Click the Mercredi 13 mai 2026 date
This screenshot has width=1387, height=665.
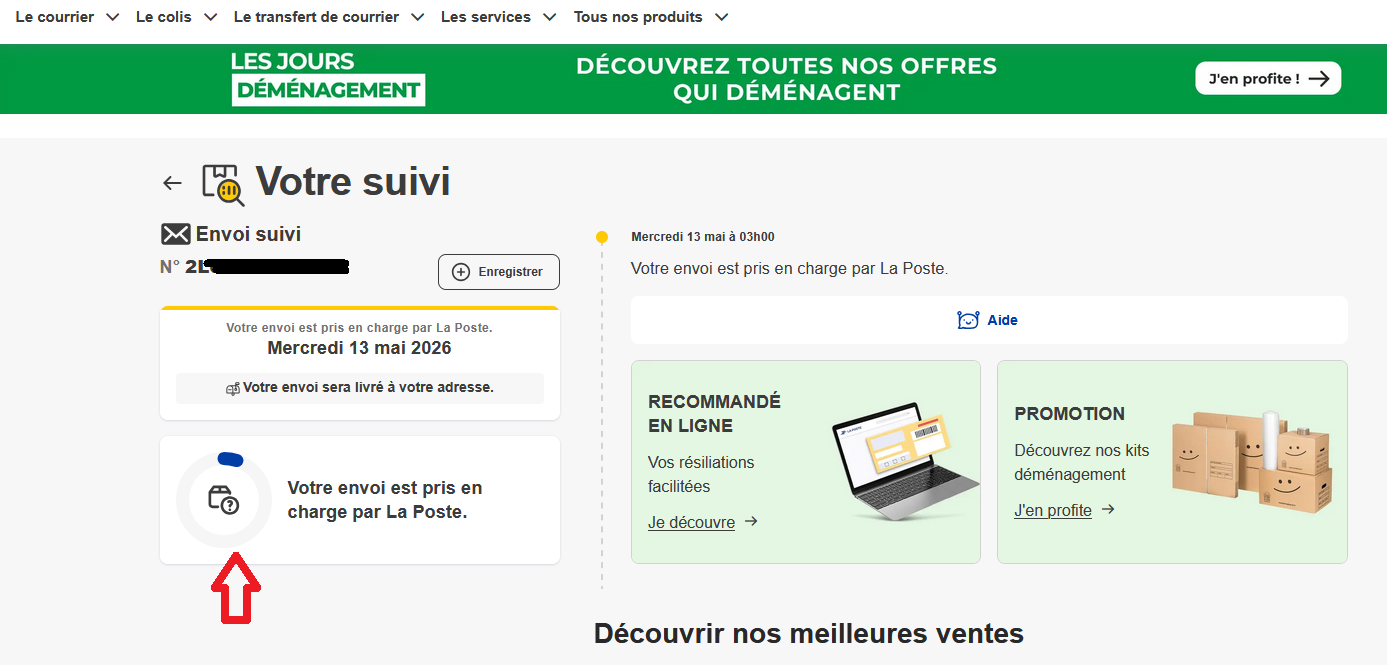359,348
